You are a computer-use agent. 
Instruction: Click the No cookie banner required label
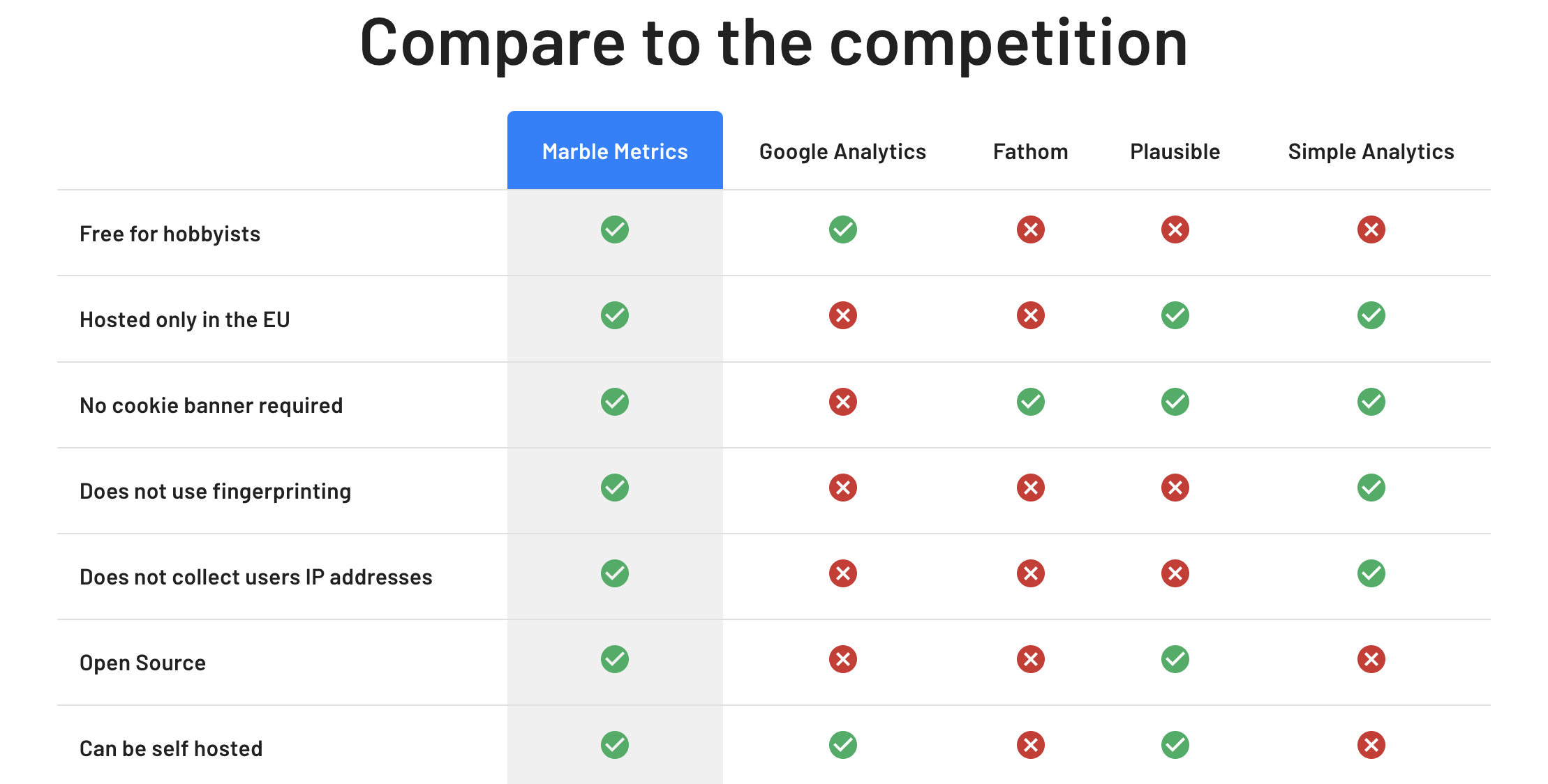[211, 405]
